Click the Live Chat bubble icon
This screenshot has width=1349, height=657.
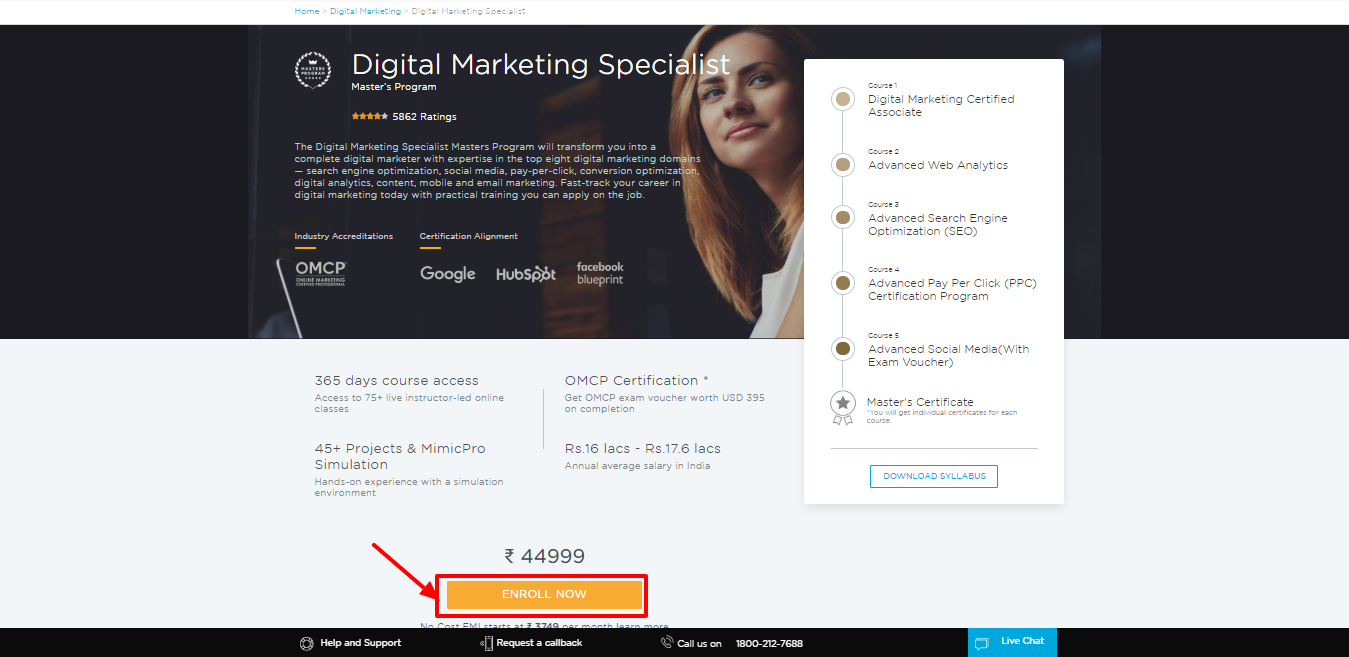point(982,643)
